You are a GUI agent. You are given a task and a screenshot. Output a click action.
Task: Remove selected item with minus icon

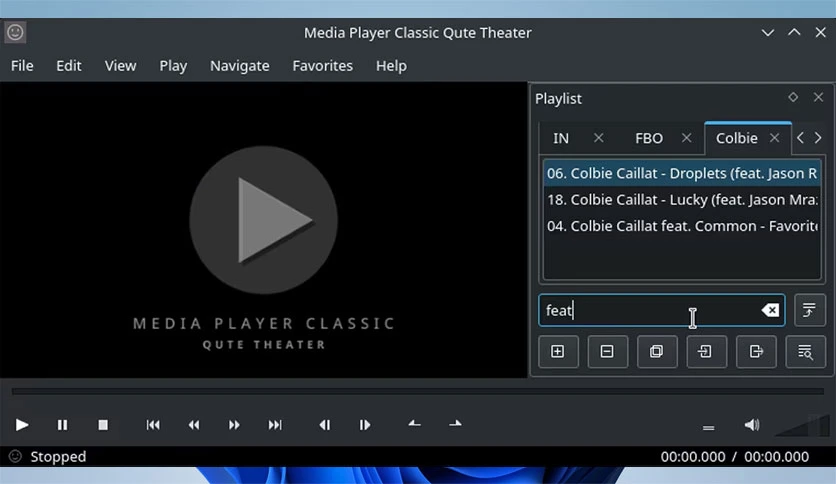tap(607, 351)
